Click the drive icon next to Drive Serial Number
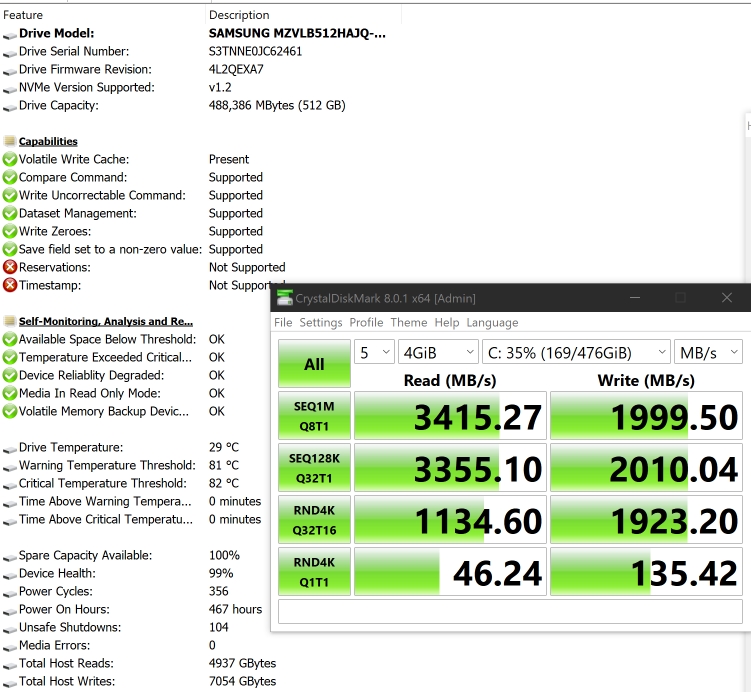Screen dimensions: 751x692 point(10,53)
